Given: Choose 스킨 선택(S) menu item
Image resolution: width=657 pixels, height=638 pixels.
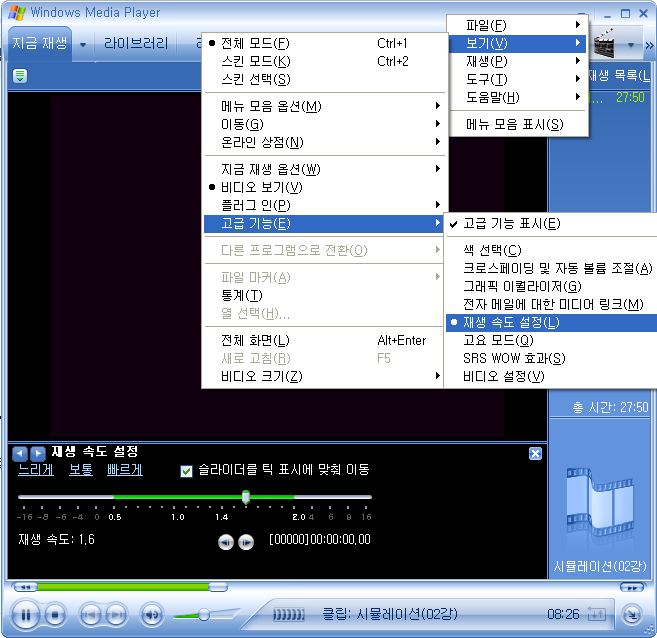Looking at the screenshot, I should [x=323, y=79].
